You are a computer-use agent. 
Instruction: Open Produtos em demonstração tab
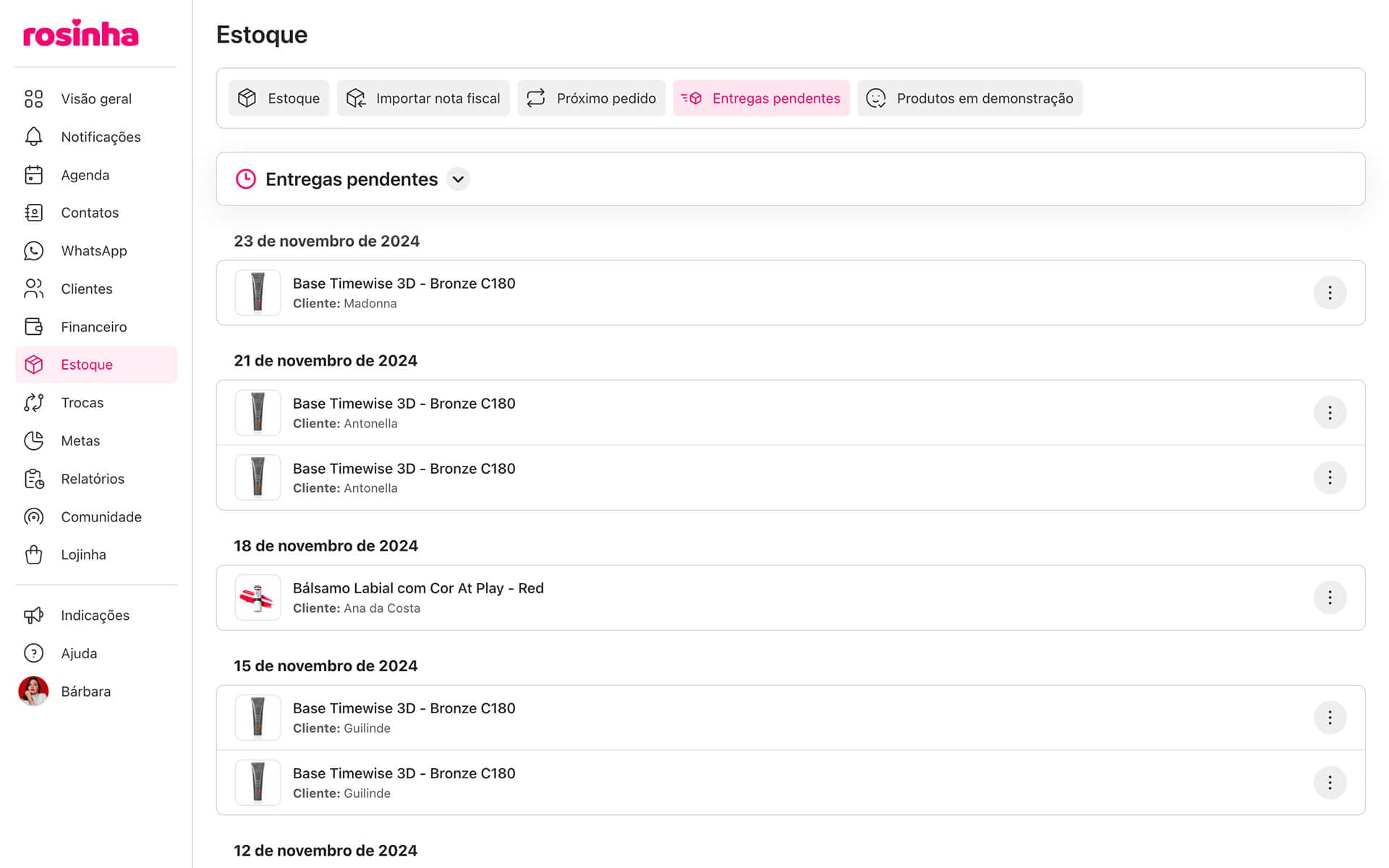click(969, 98)
